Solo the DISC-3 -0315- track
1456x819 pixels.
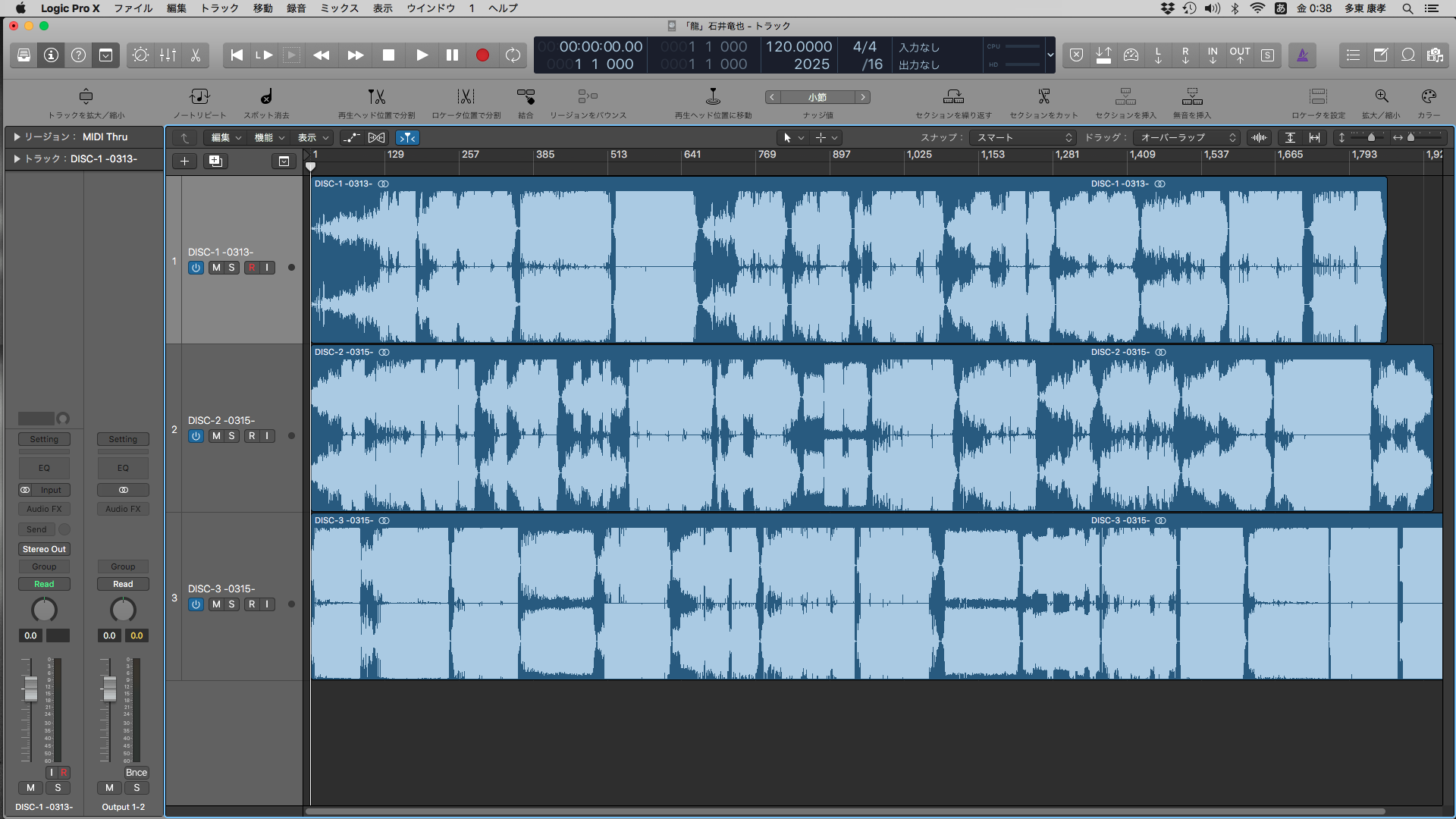coord(232,604)
